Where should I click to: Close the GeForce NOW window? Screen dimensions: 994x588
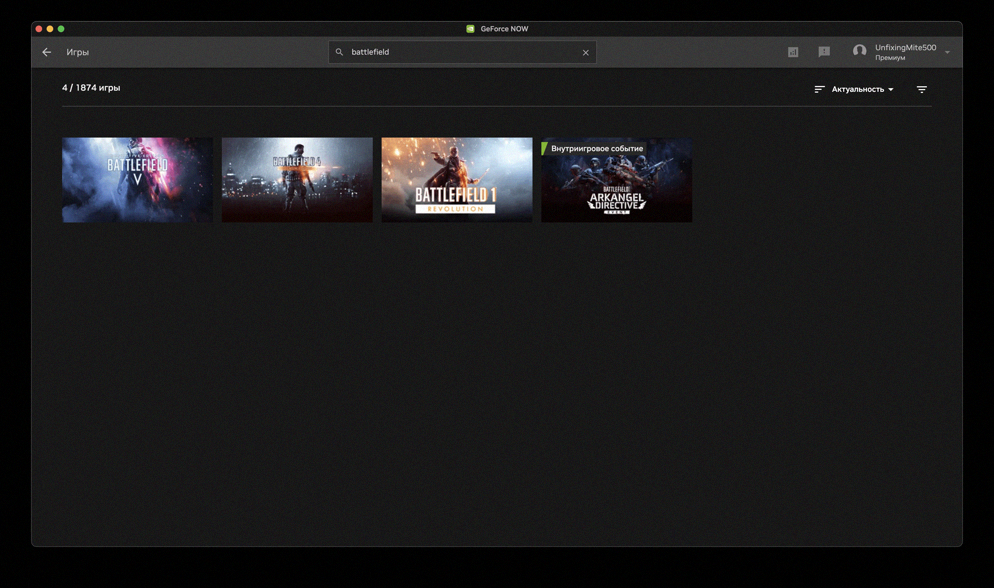pos(39,29)
